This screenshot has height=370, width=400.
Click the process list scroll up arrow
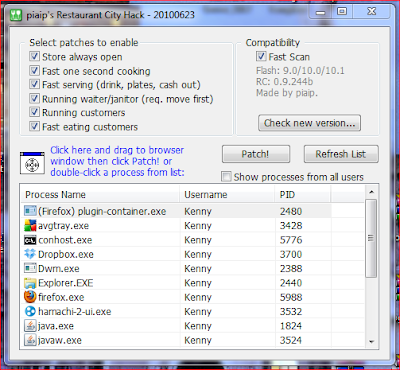click(x=372, y=192)
